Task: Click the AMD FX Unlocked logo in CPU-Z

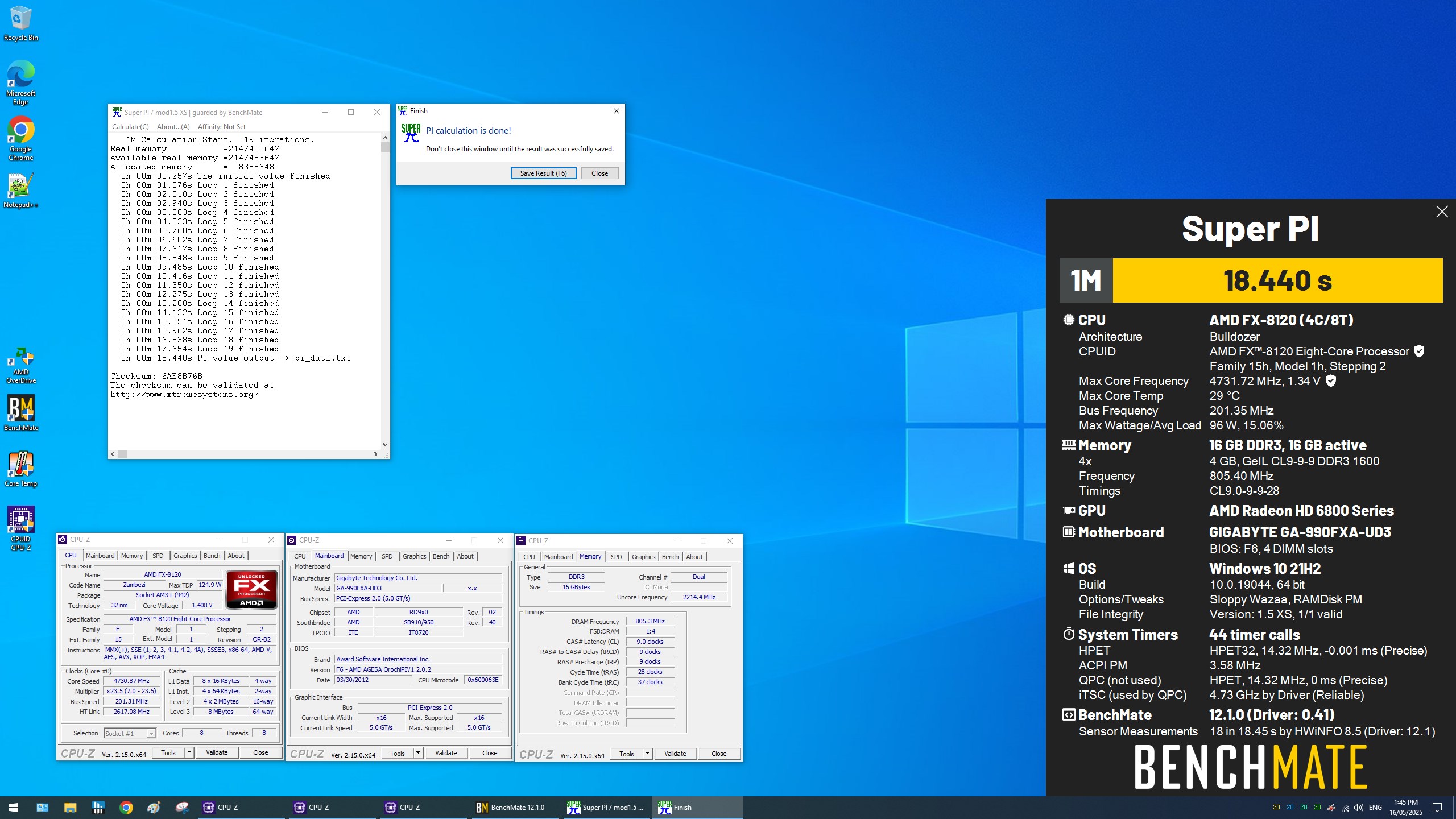Action: pos(251,589)
